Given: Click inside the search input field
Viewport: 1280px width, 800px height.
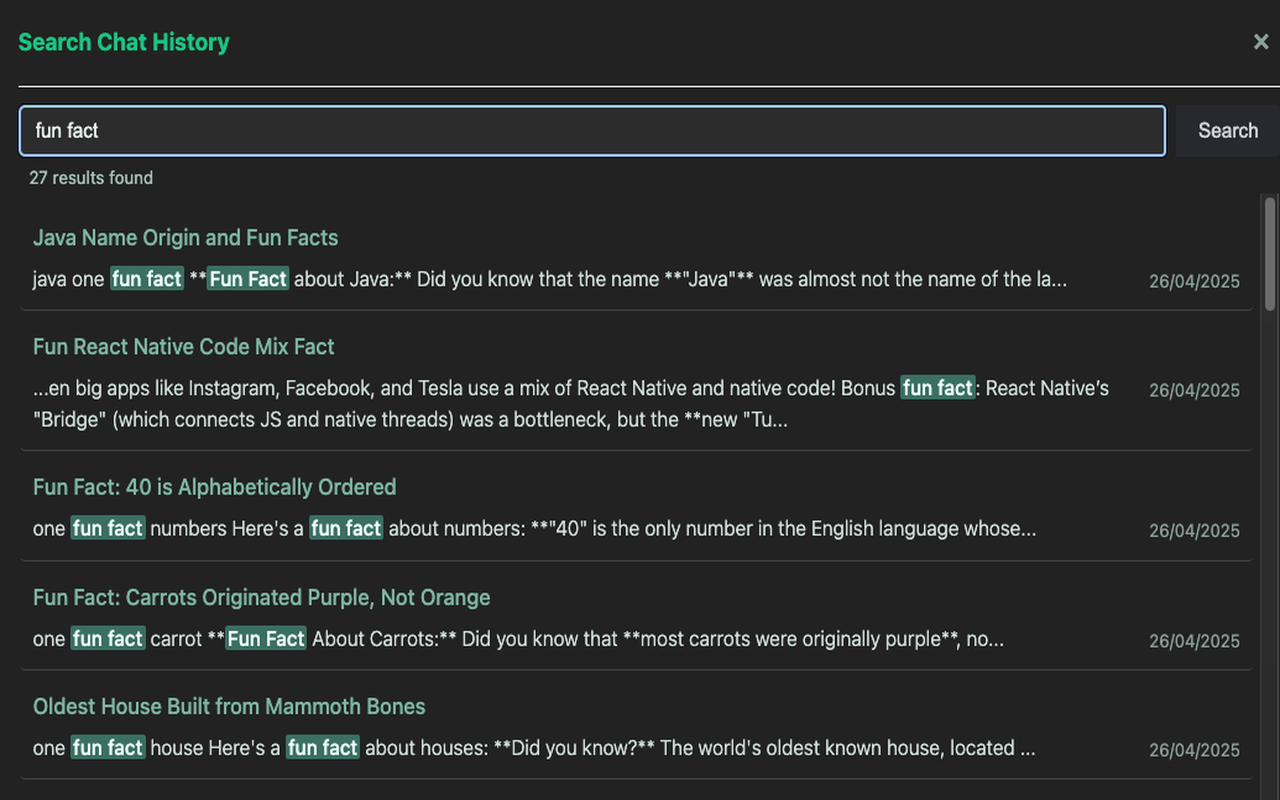Looking at the screenshot, I should 590,130.
